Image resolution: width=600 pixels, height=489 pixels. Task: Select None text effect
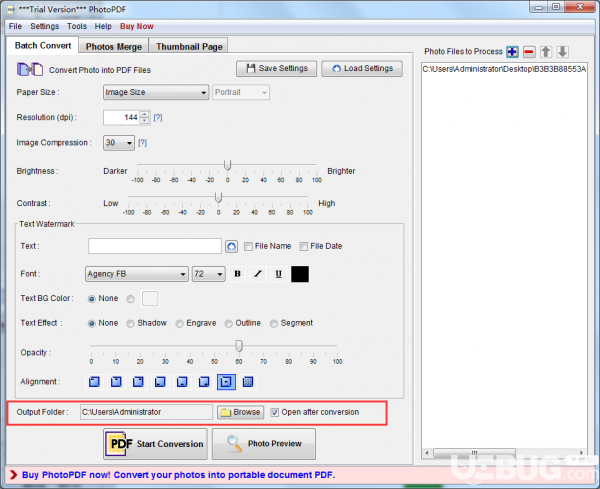pos(91,324)
